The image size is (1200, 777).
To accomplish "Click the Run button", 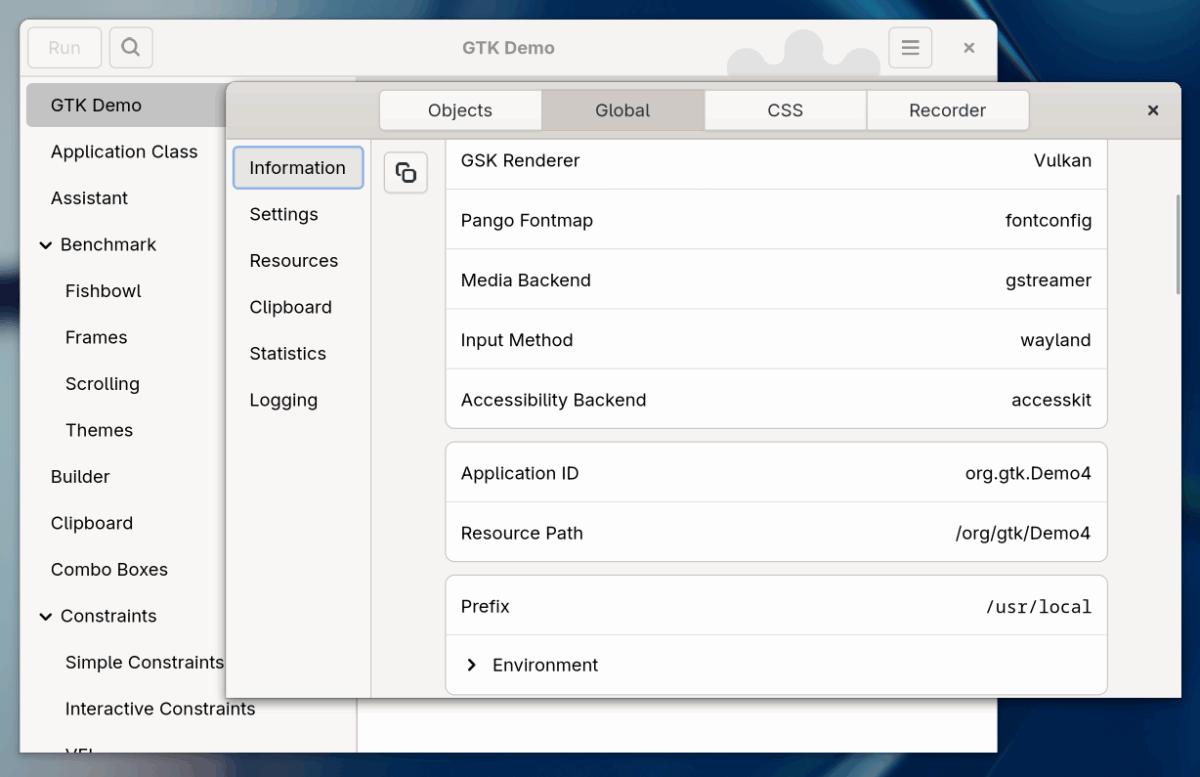I will coord(64,47).
